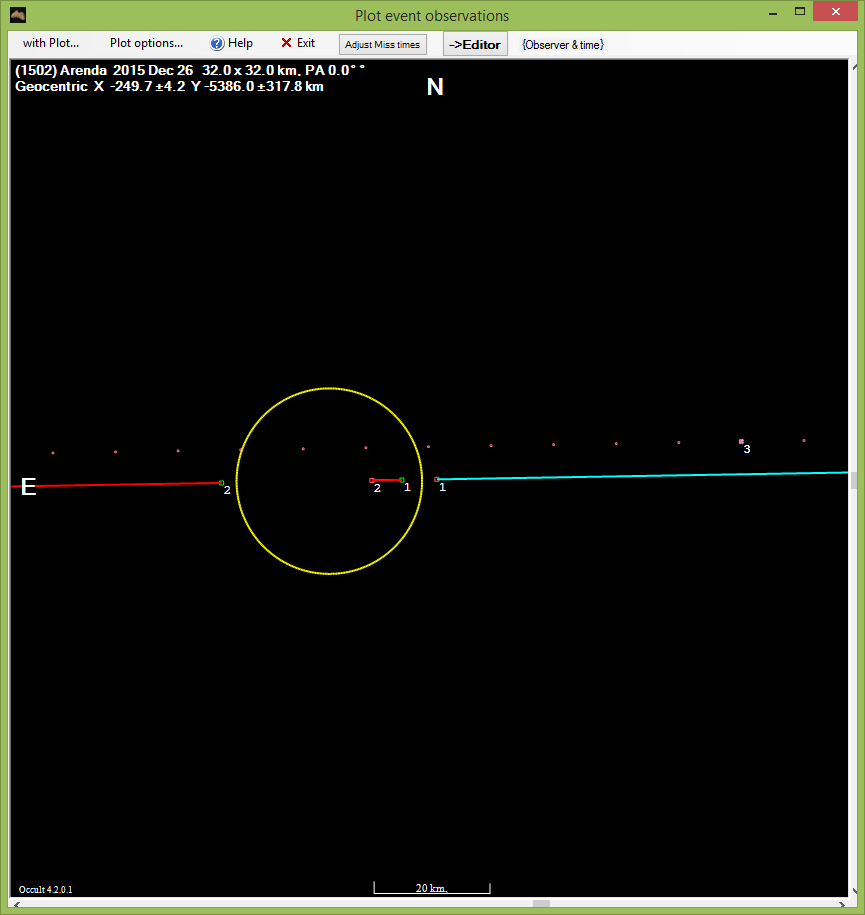865x915 pixels.
Task: Click the left arrow of horizontal scrollbar
Action: pos(16,904)
